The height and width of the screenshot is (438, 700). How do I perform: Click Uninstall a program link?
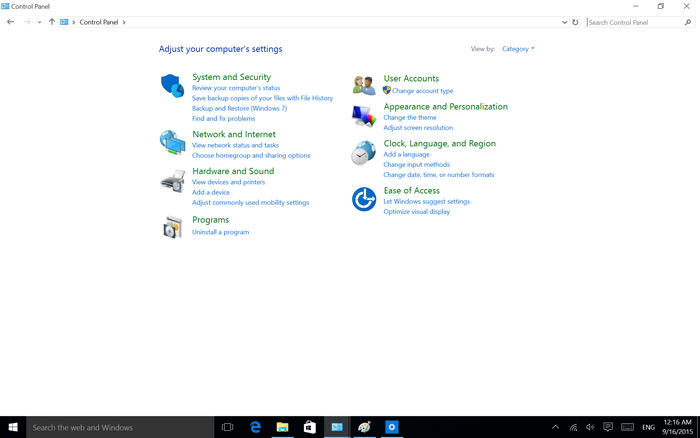pos(221,232)
